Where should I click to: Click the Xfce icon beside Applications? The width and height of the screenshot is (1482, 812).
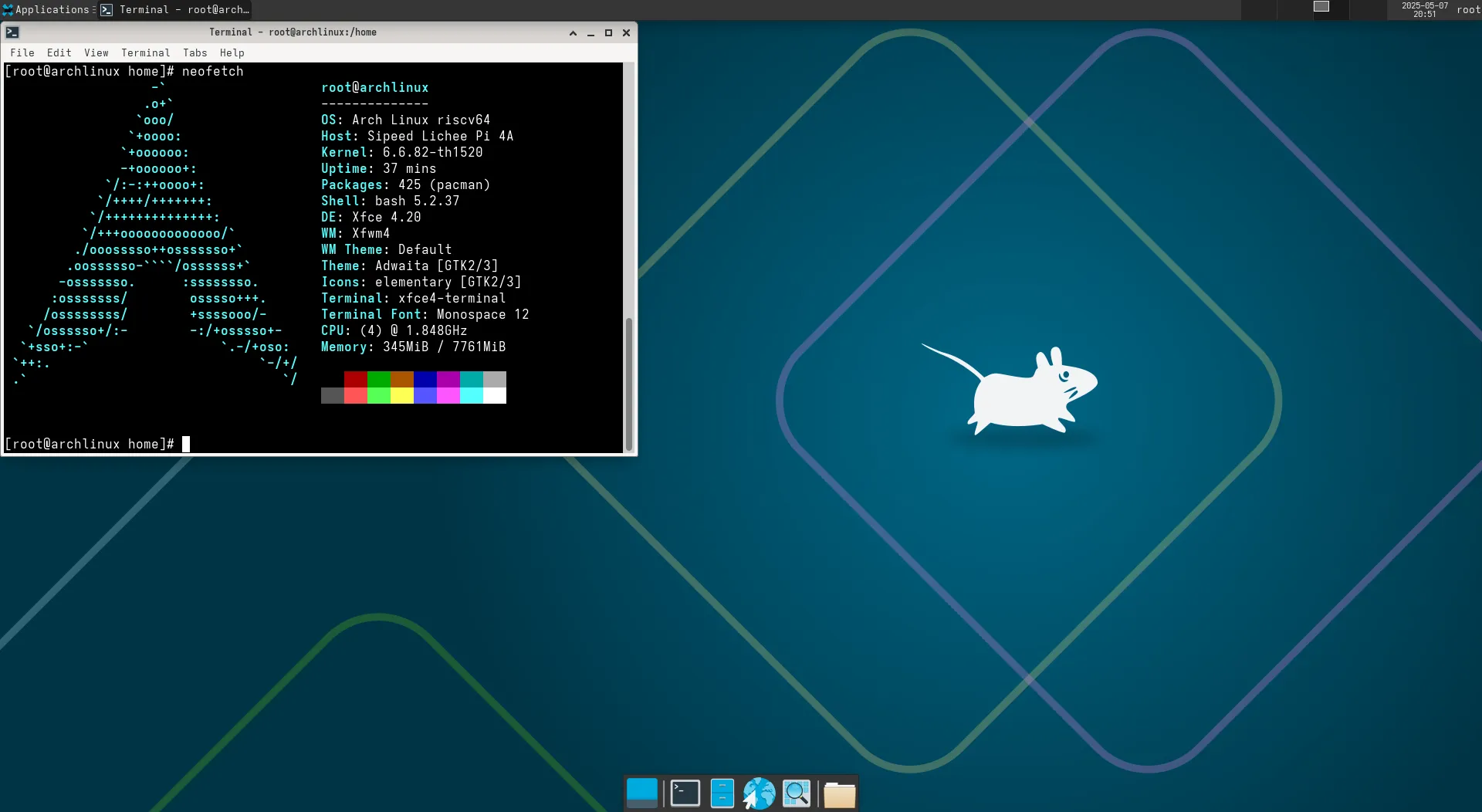8,10
